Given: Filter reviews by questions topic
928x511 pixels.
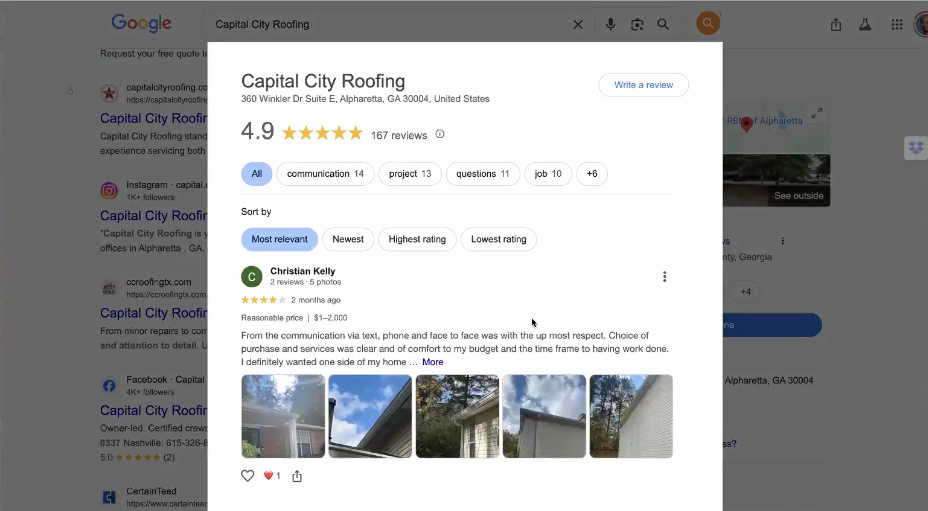Looking at the screenshot, I should [x=482, y=173].
